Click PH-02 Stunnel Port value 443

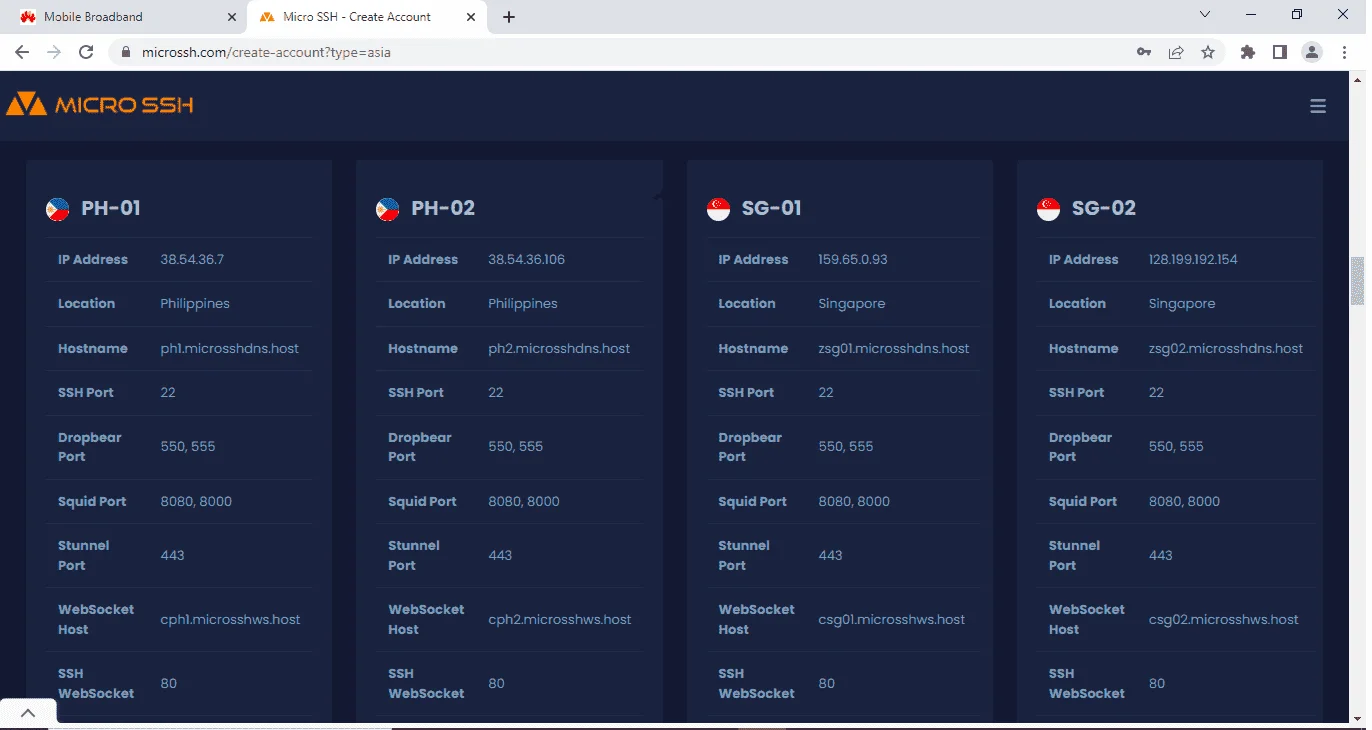click(500, 556)
